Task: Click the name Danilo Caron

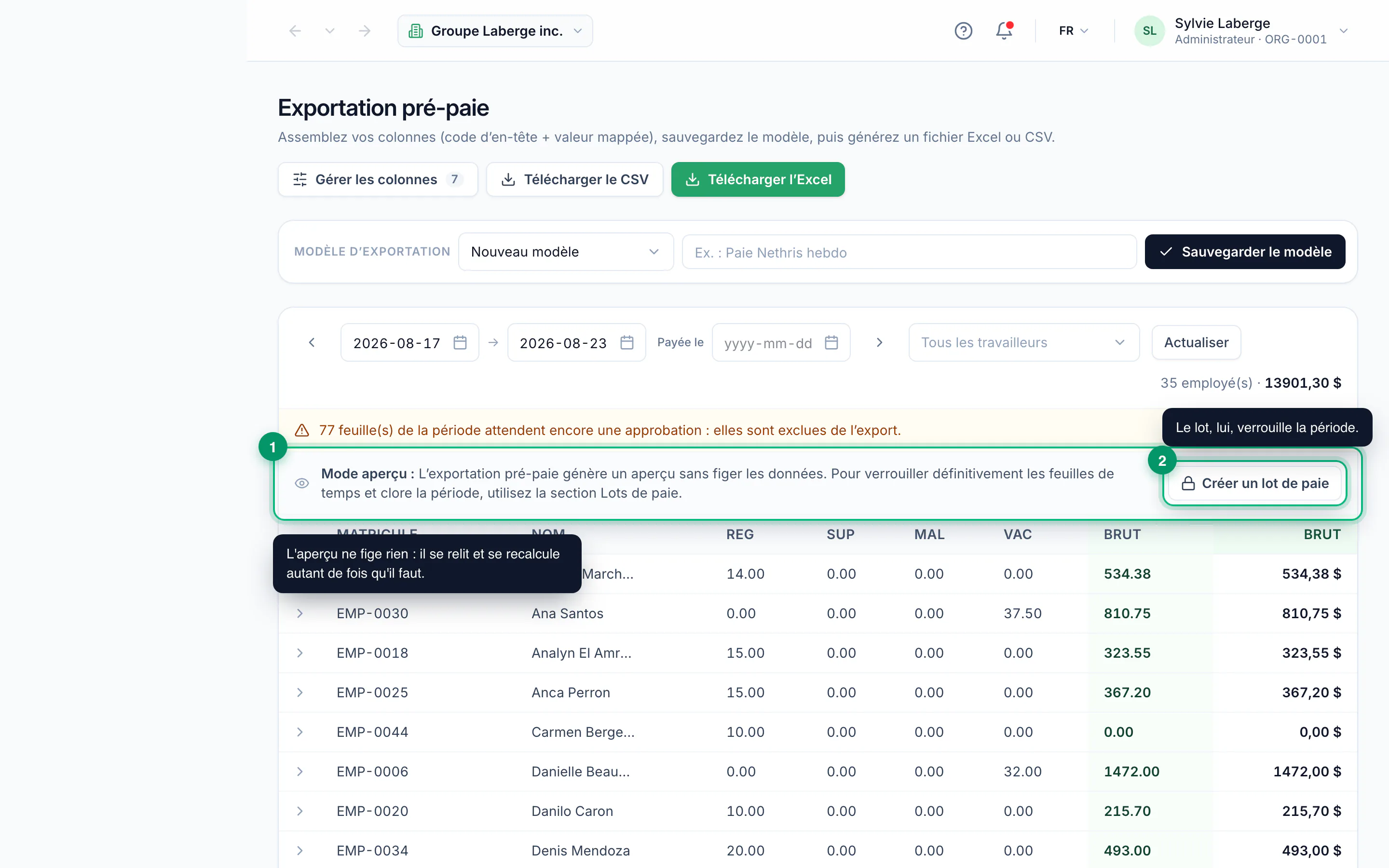Action: tap(572, 811)
